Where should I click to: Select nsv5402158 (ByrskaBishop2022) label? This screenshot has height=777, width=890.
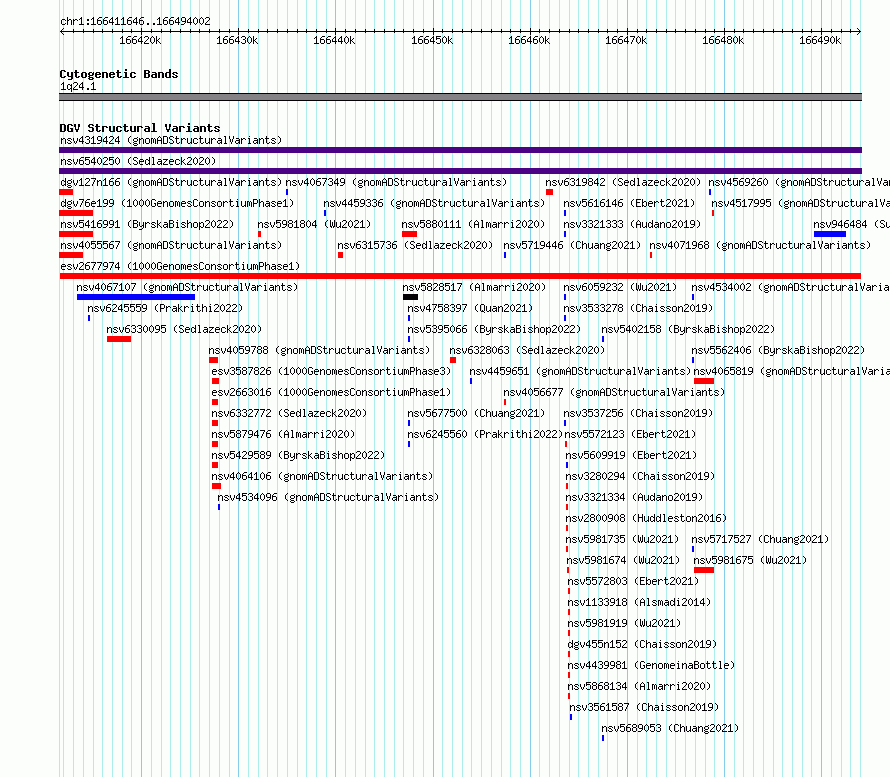click(x=688, y=329)
